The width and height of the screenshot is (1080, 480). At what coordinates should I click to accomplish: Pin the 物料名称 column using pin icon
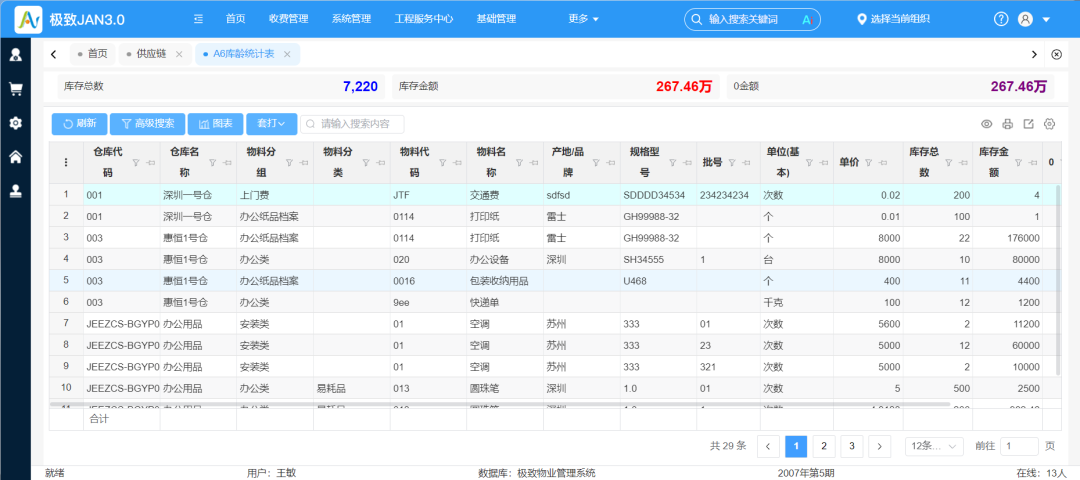point(532,163)
